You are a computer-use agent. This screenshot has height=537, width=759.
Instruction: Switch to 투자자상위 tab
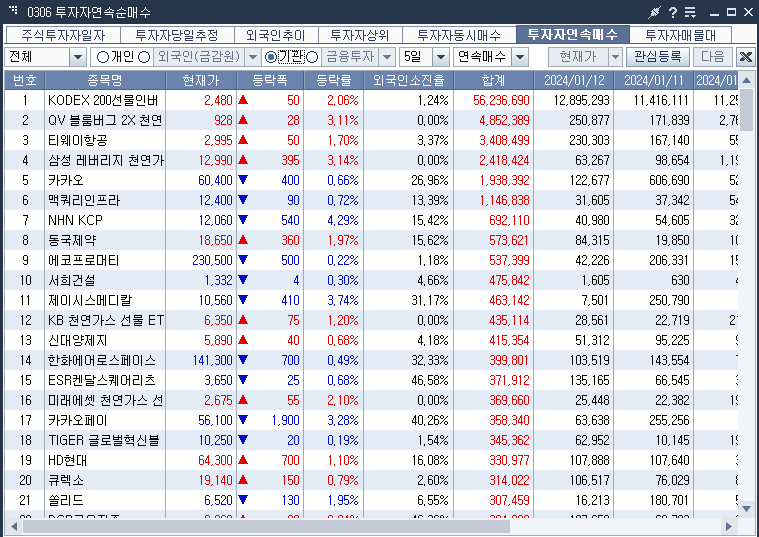click(360, 35)
